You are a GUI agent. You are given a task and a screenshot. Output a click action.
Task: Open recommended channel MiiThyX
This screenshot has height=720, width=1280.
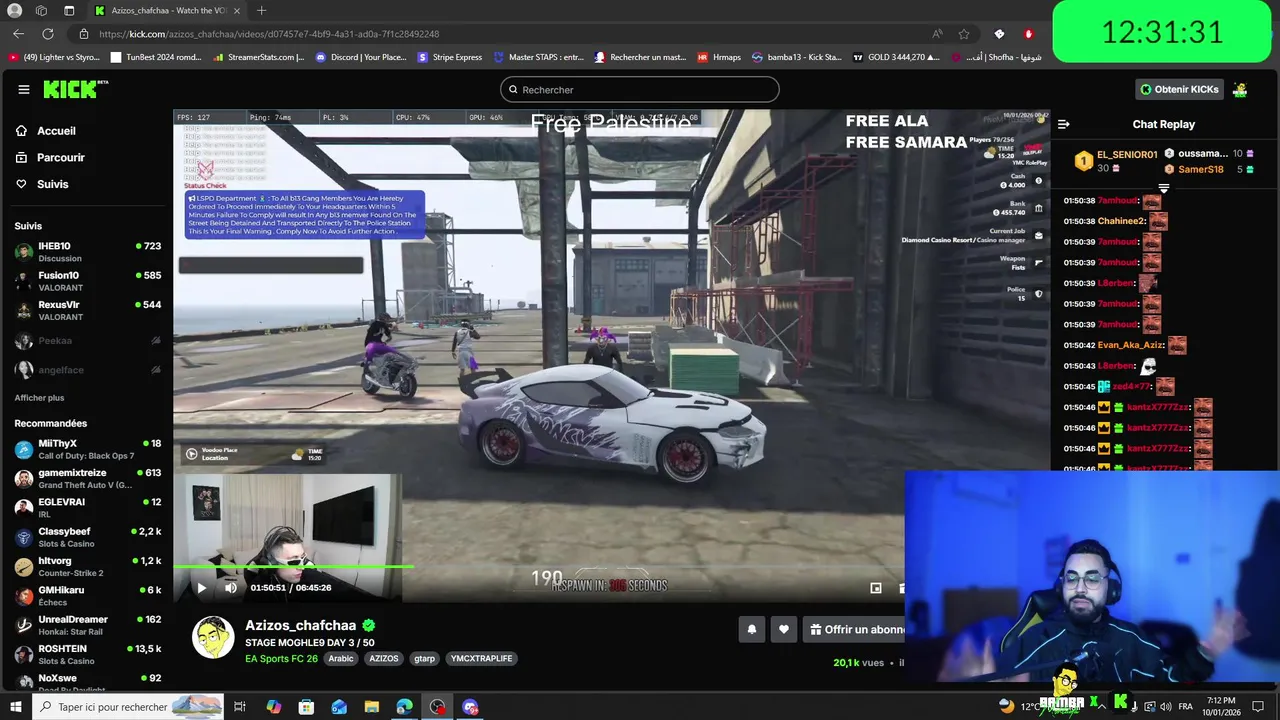coord(87,449)
